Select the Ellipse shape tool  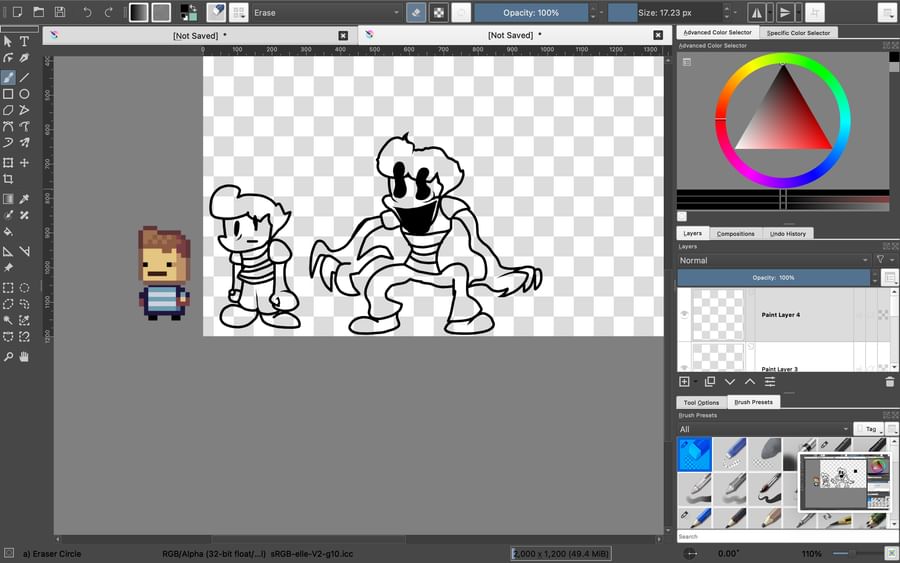pyautogui.click(x=24, y=94)
